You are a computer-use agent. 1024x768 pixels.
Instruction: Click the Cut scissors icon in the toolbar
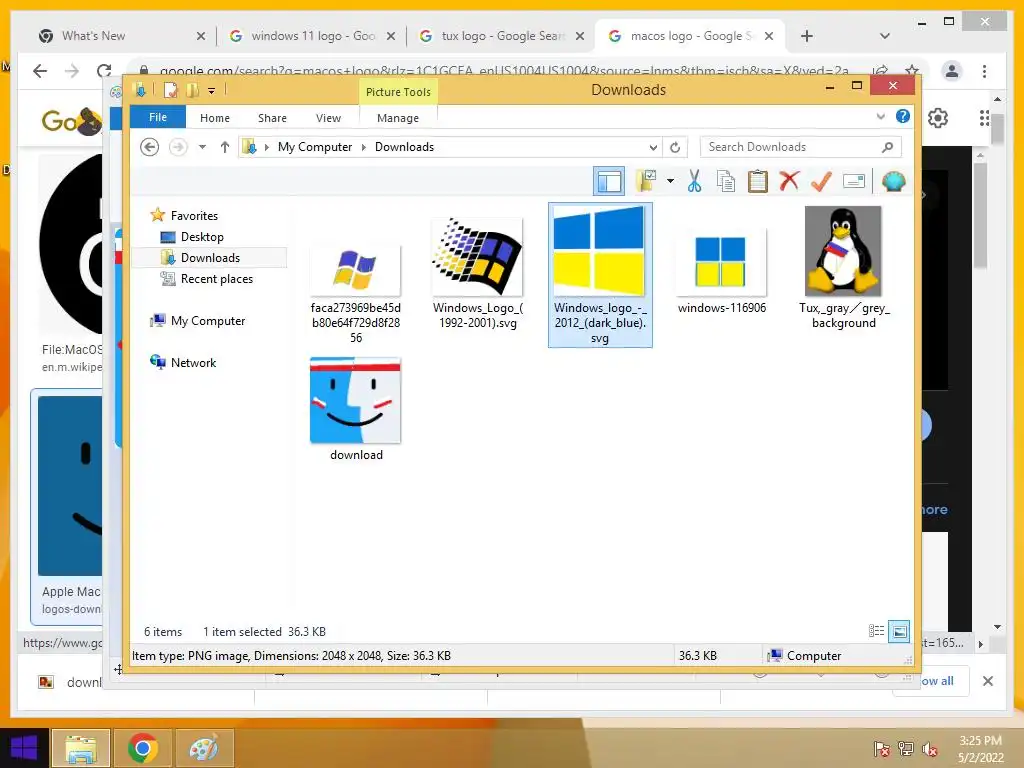pyautogui.click(x=694, y=182)
